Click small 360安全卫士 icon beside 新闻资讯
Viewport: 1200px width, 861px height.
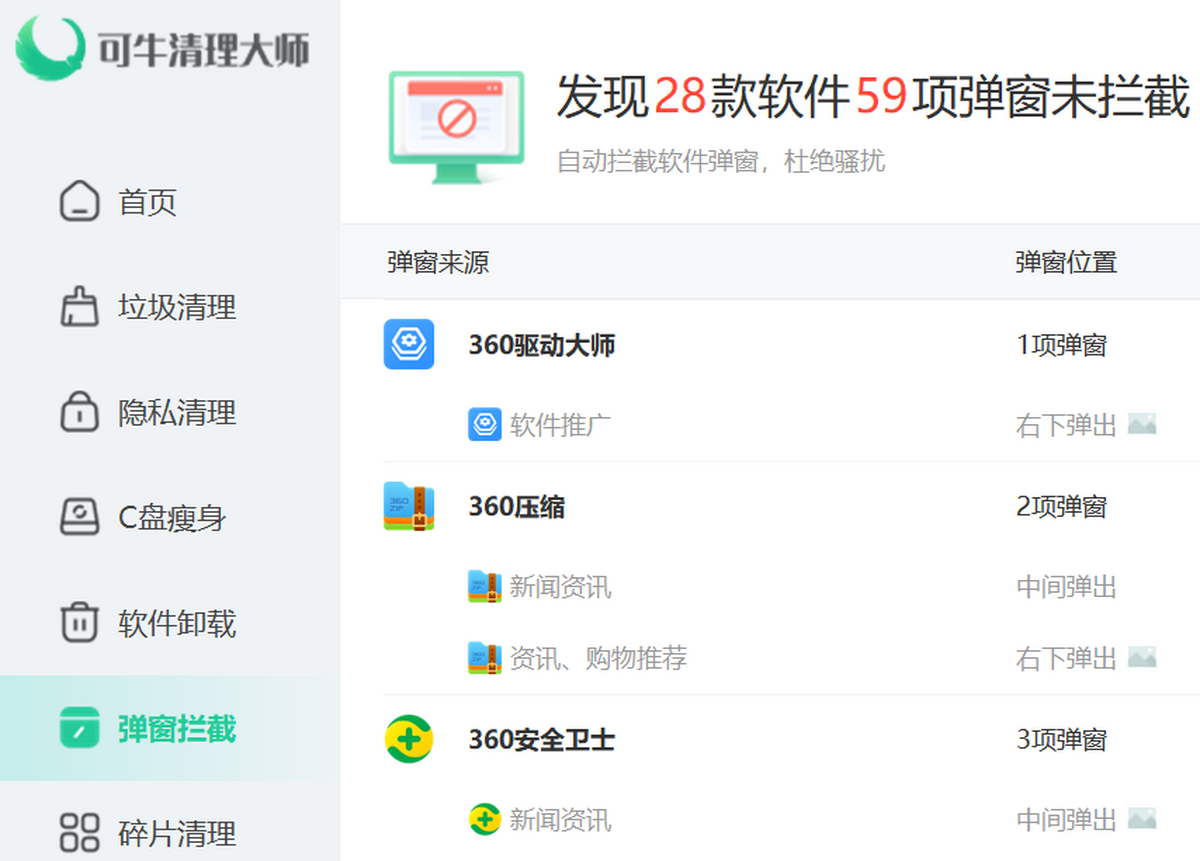(x=485, y=820)
